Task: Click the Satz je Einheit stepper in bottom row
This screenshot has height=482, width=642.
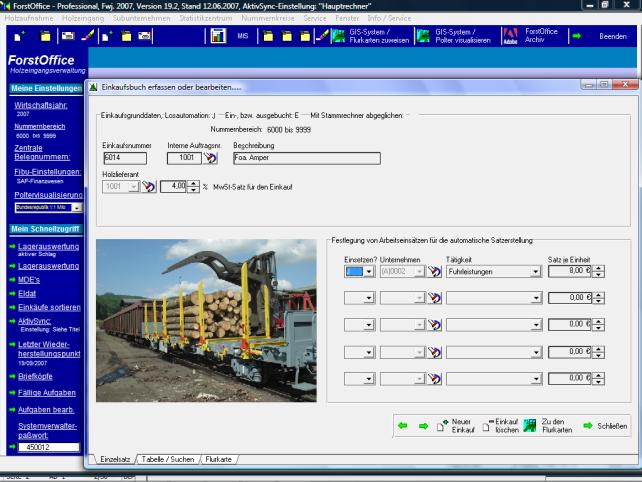Action: pos(599,379)
